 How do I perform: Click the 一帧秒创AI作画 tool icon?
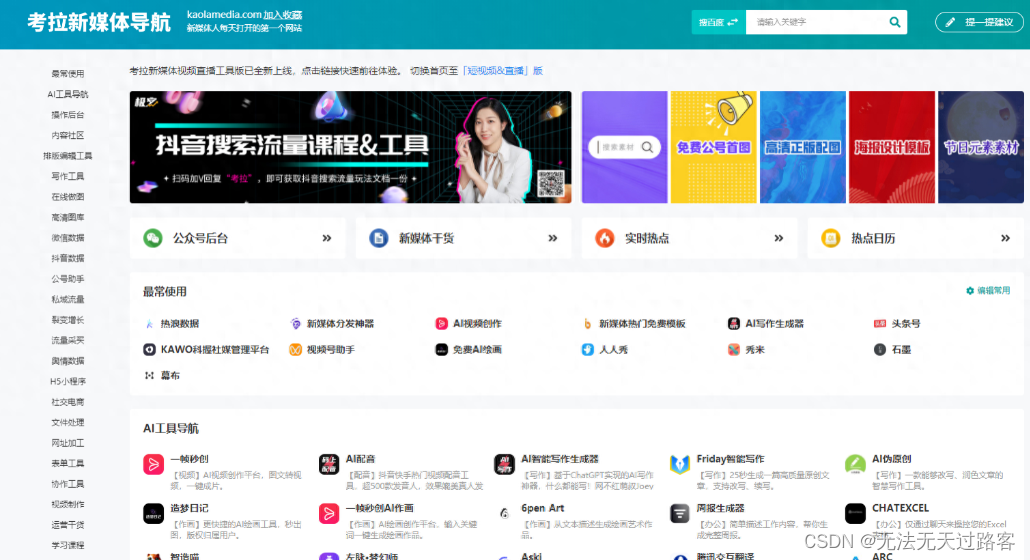[328, 513]
